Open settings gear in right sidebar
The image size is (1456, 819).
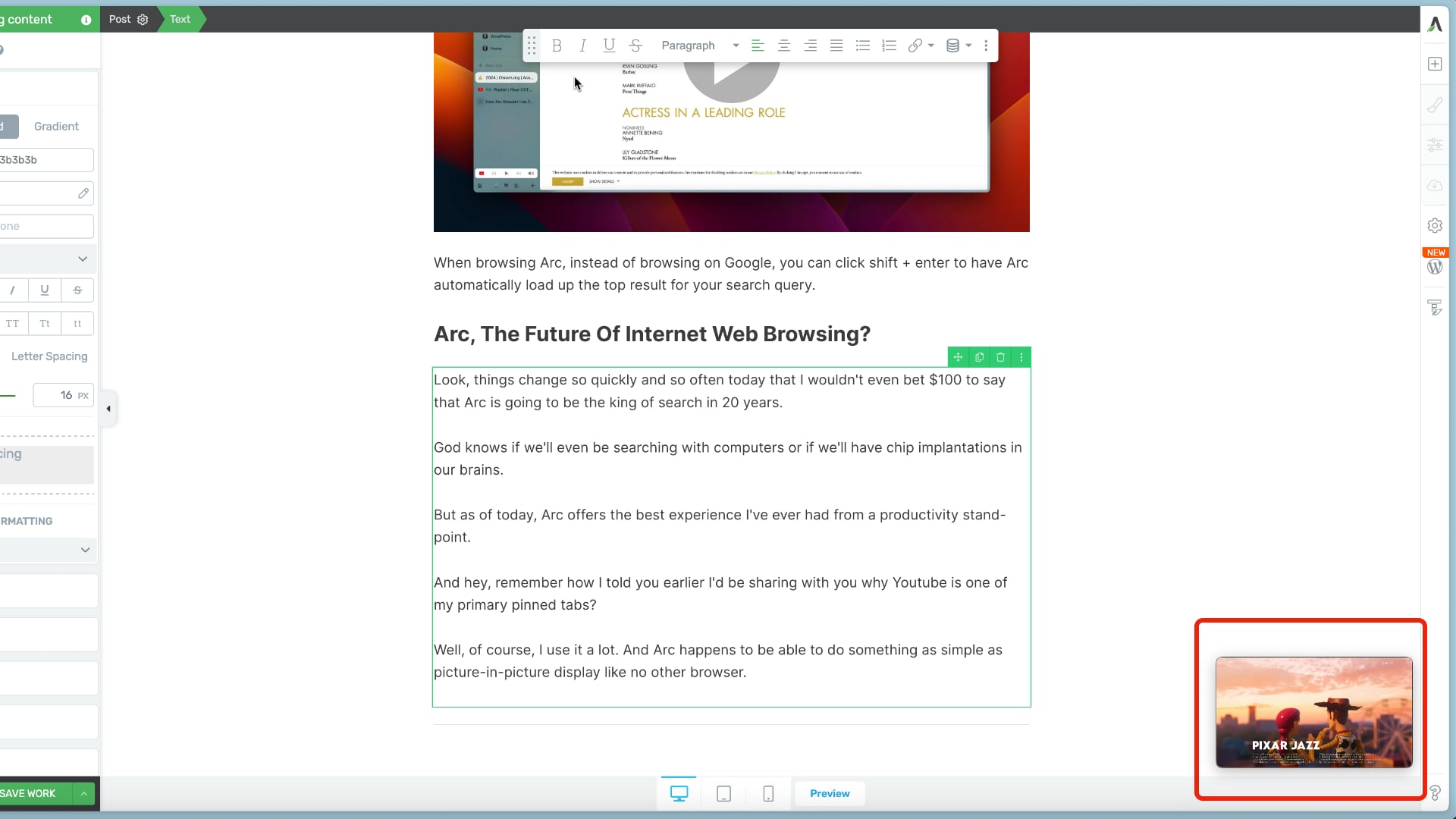coord(1434,225)
